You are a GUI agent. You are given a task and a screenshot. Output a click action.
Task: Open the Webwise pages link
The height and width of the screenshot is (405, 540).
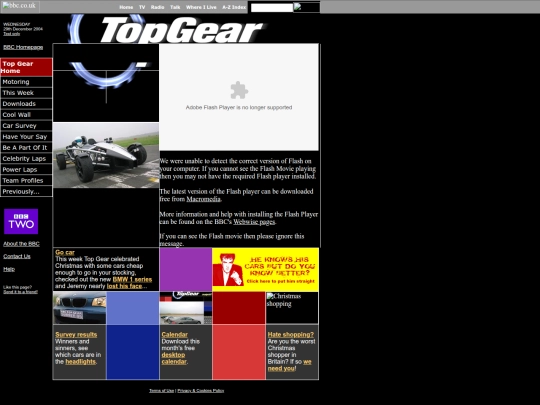click(x=254, y=222)
